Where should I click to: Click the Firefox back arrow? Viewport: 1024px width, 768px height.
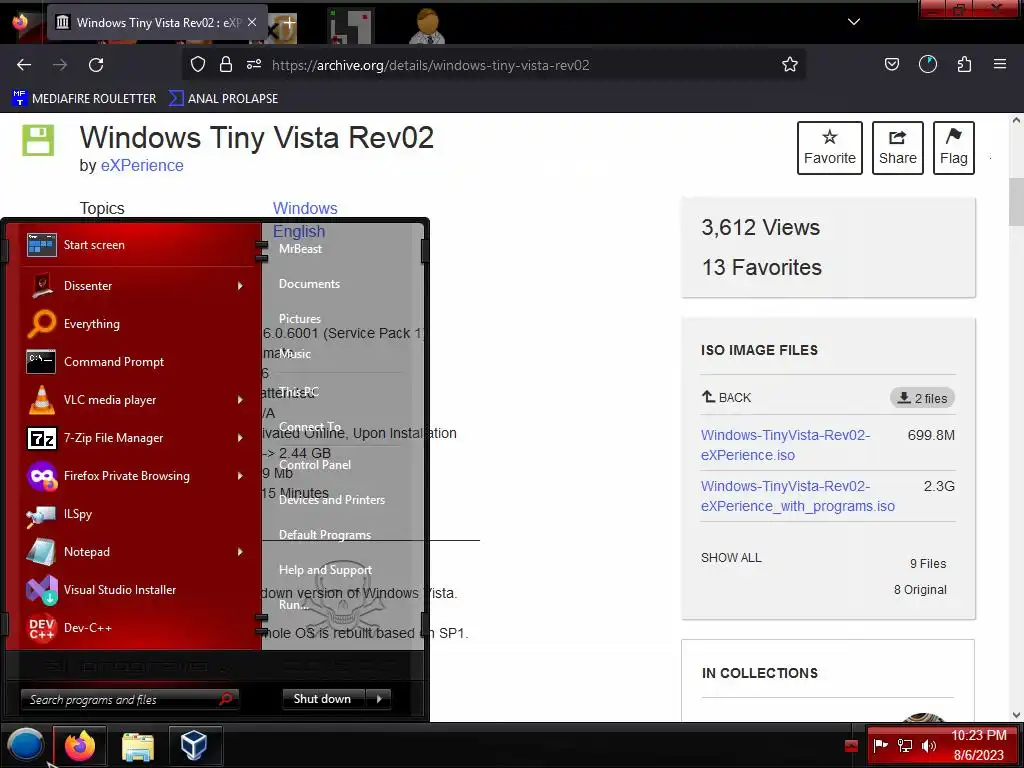pos(24,65)
